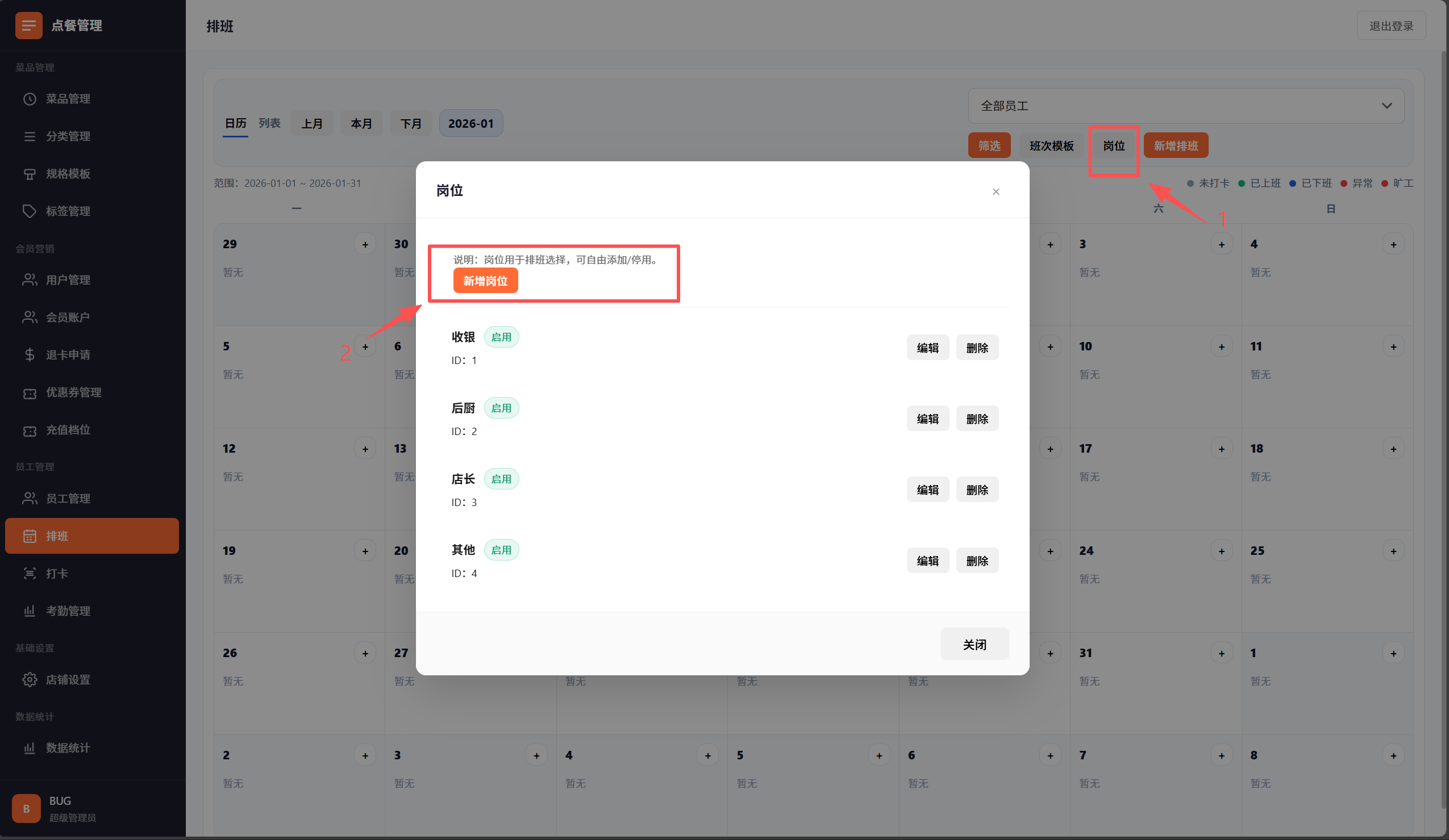Click the 标签管理 tag icon
Viewport: 1449px width, 840px height.
click(30, 211)
